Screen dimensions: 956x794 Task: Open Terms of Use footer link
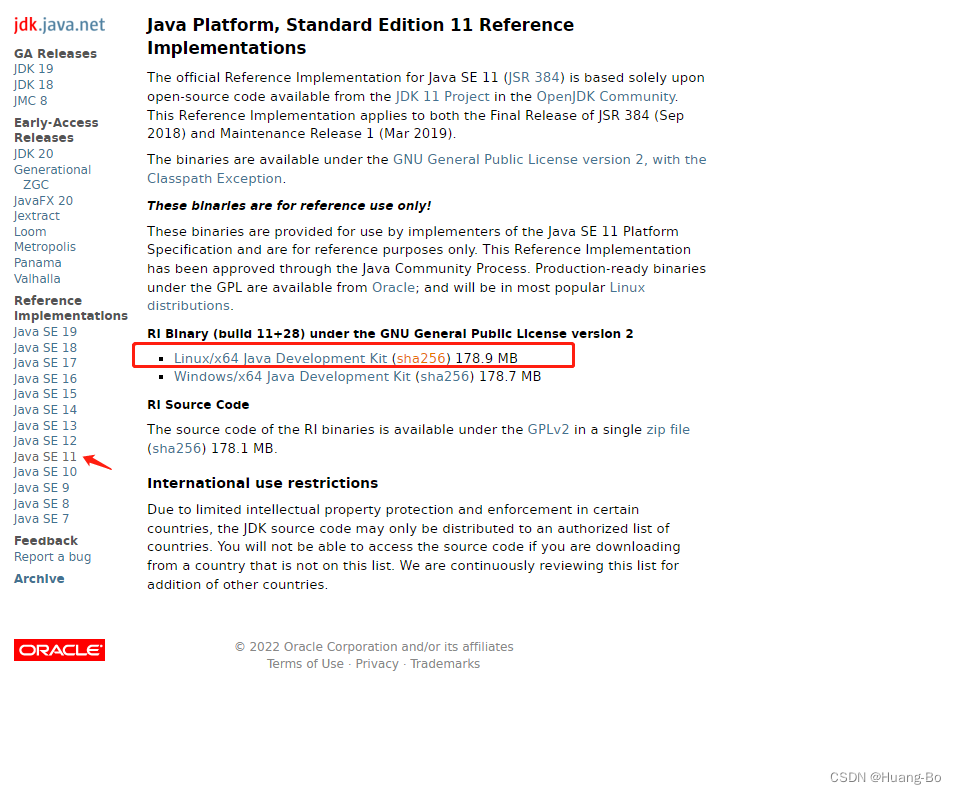(x=305, y=664)
